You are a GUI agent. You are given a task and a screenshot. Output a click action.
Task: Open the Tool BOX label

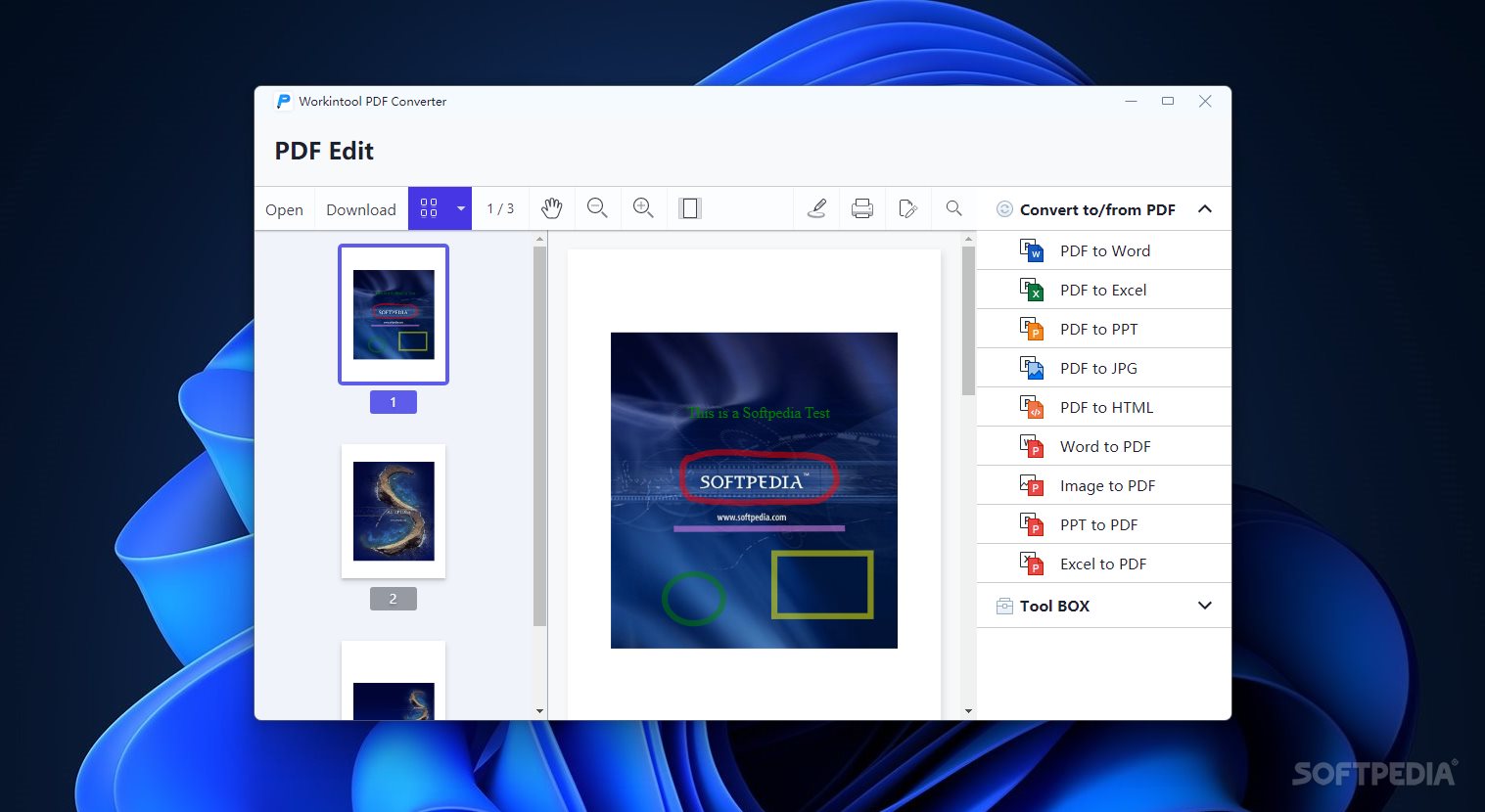(x=1054, y=606)
